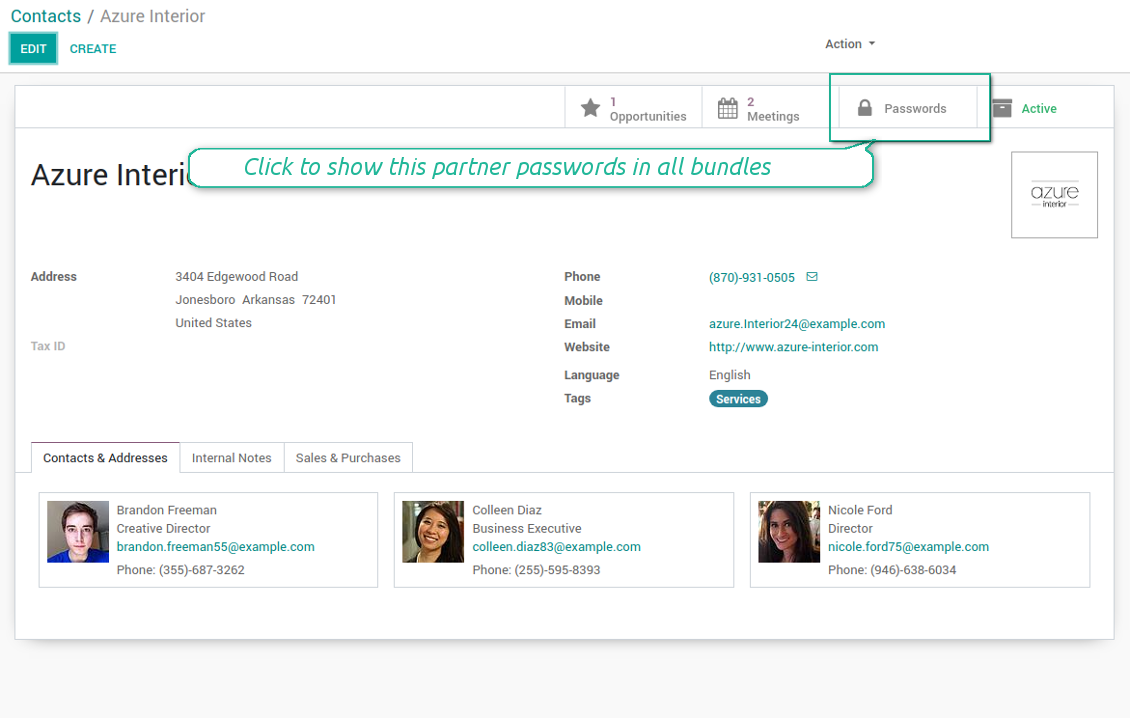Image resolution: width=1130 pixels, height=718 pixels.
Task: Click phone number (870)-931-0505
Action: coord(752,278)
